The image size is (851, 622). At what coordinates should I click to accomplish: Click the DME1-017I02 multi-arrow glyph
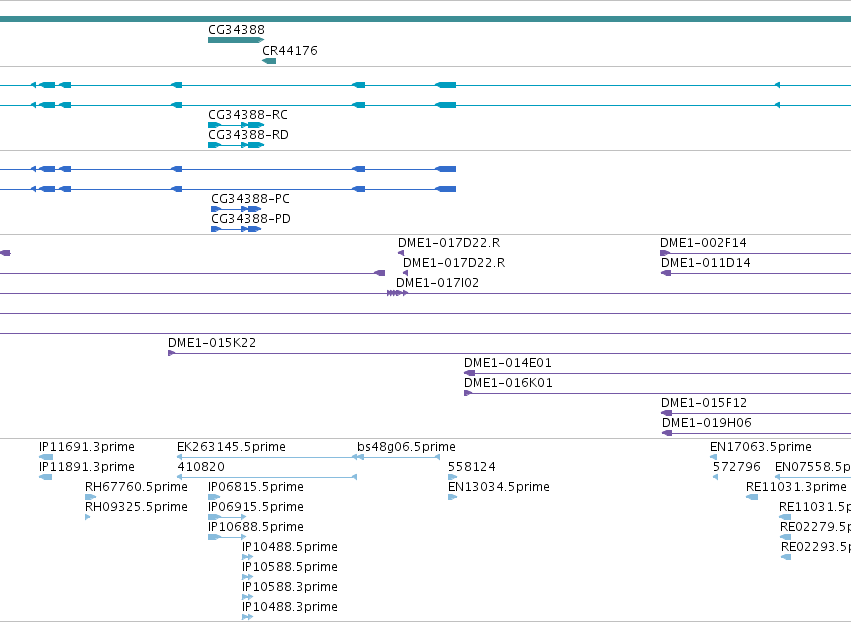click(x=397, y=293)
